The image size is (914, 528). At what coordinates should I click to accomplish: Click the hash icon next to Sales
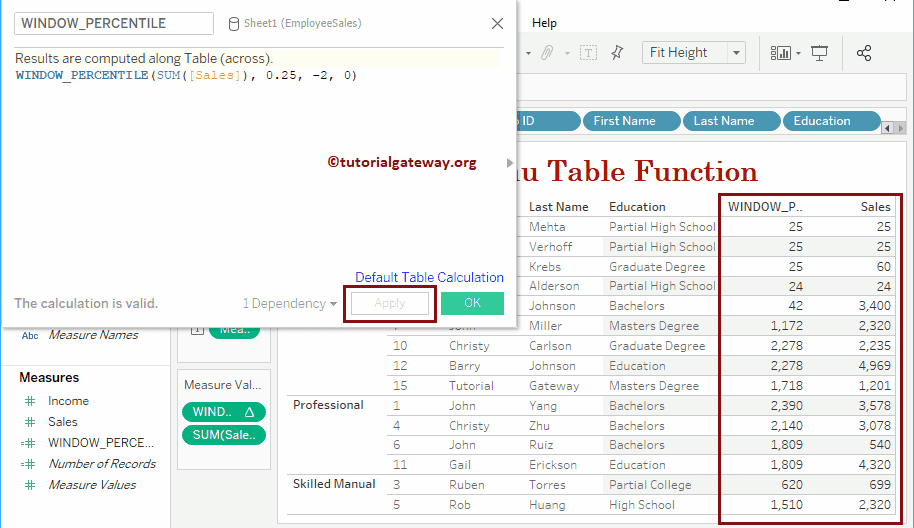[x=30, y=422]
